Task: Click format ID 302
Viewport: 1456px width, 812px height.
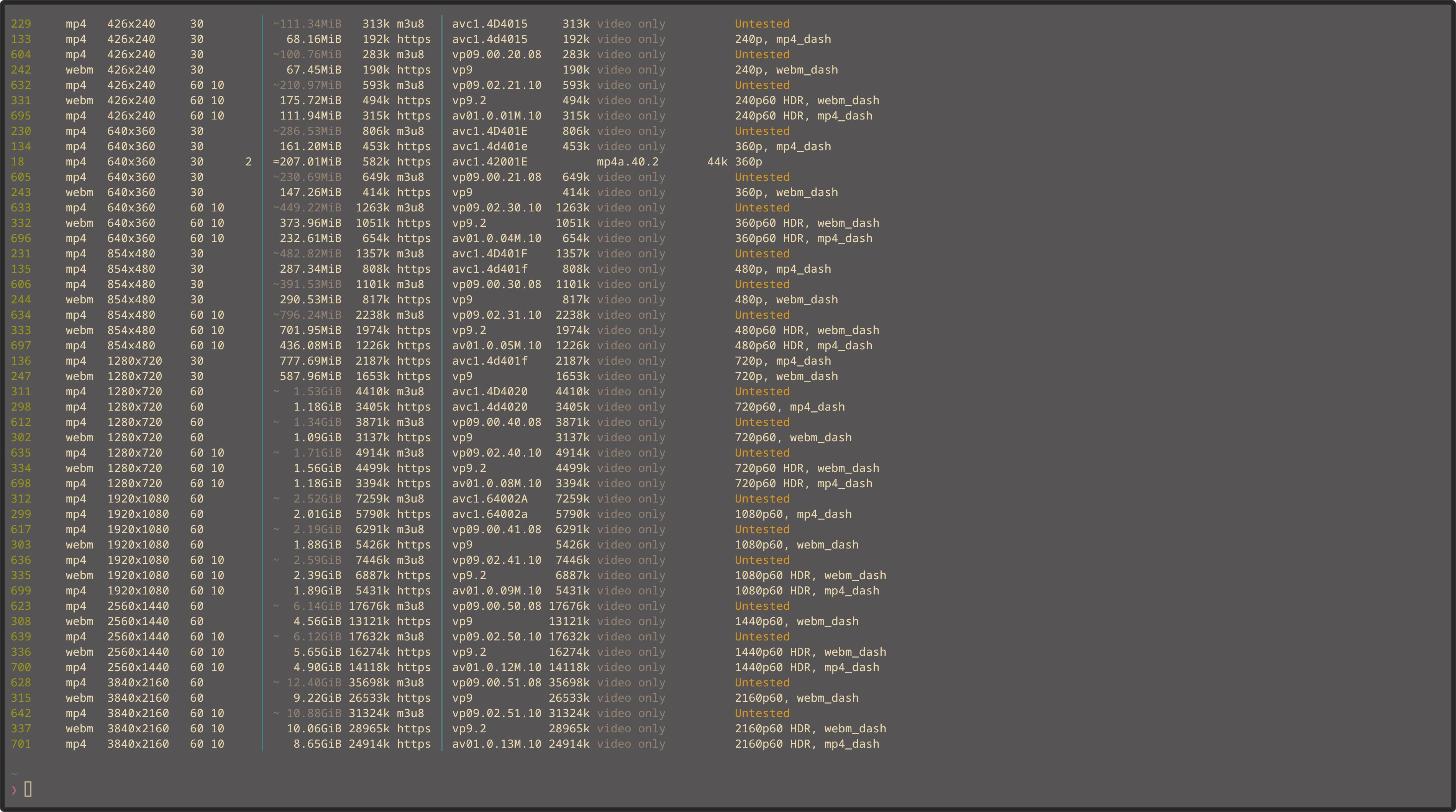Action: [x=21, y=437]
